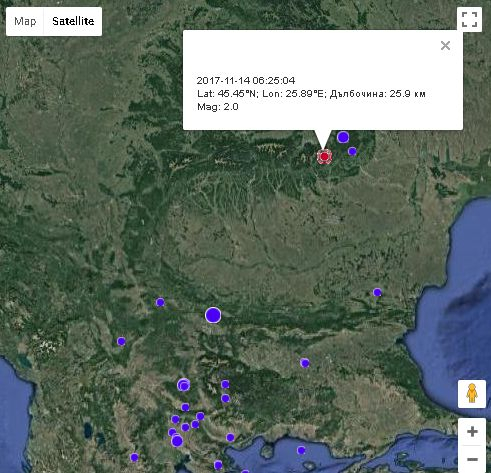Screen dimensions: 491x473
Task: Click the largest blue earthquake marker
Action: click(213, 315)
